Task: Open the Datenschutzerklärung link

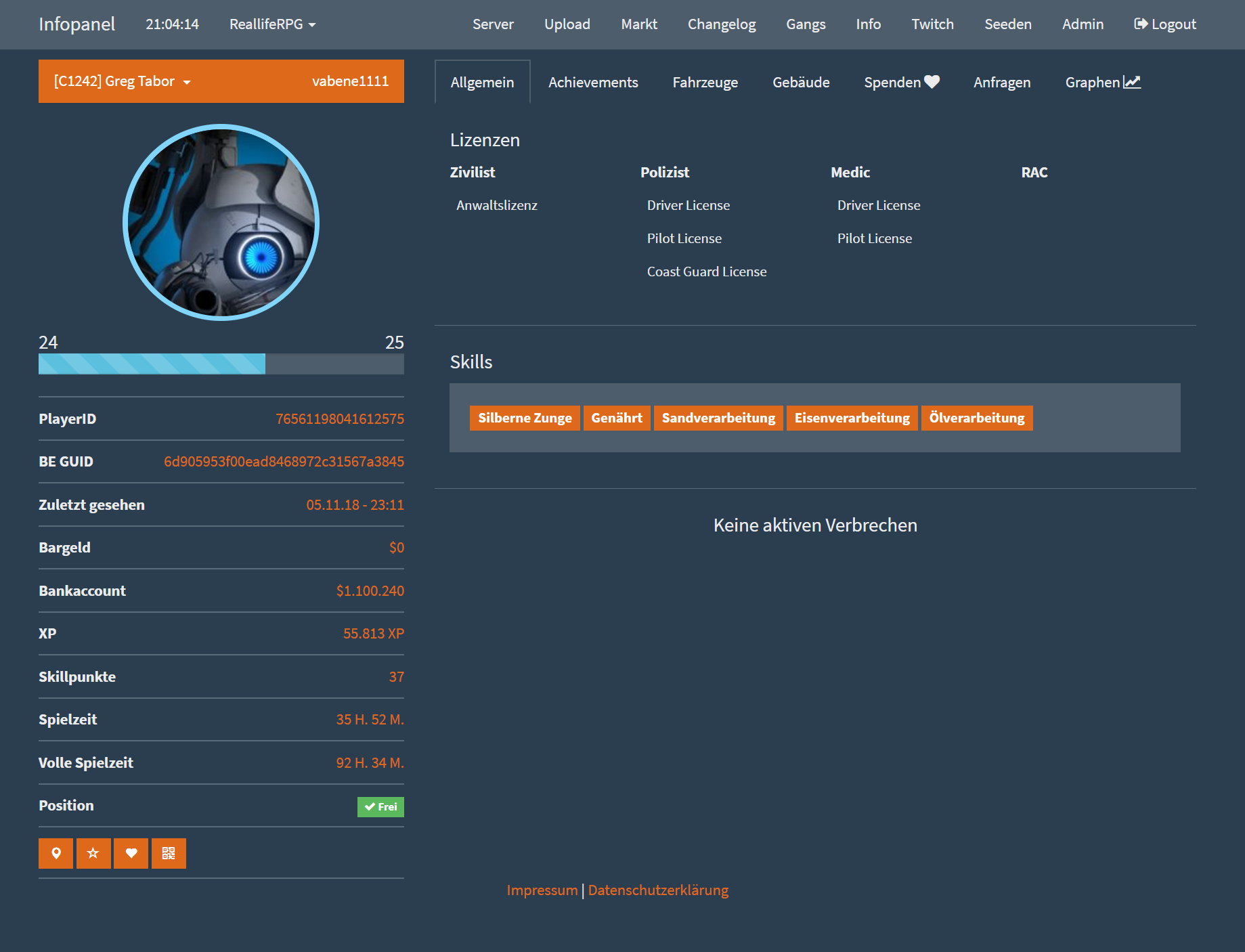Action: [658, 890]
